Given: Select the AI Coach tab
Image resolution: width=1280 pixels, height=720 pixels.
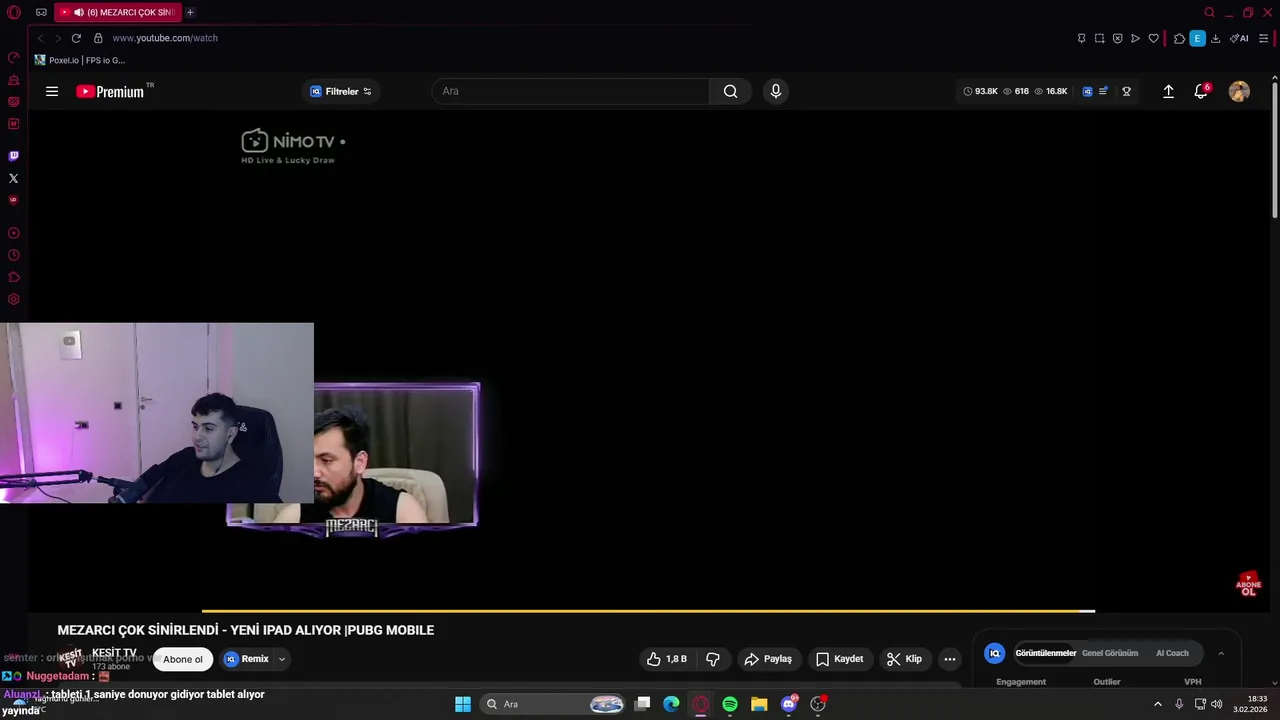Looking at the screenshot, I should pos(1172,653).
